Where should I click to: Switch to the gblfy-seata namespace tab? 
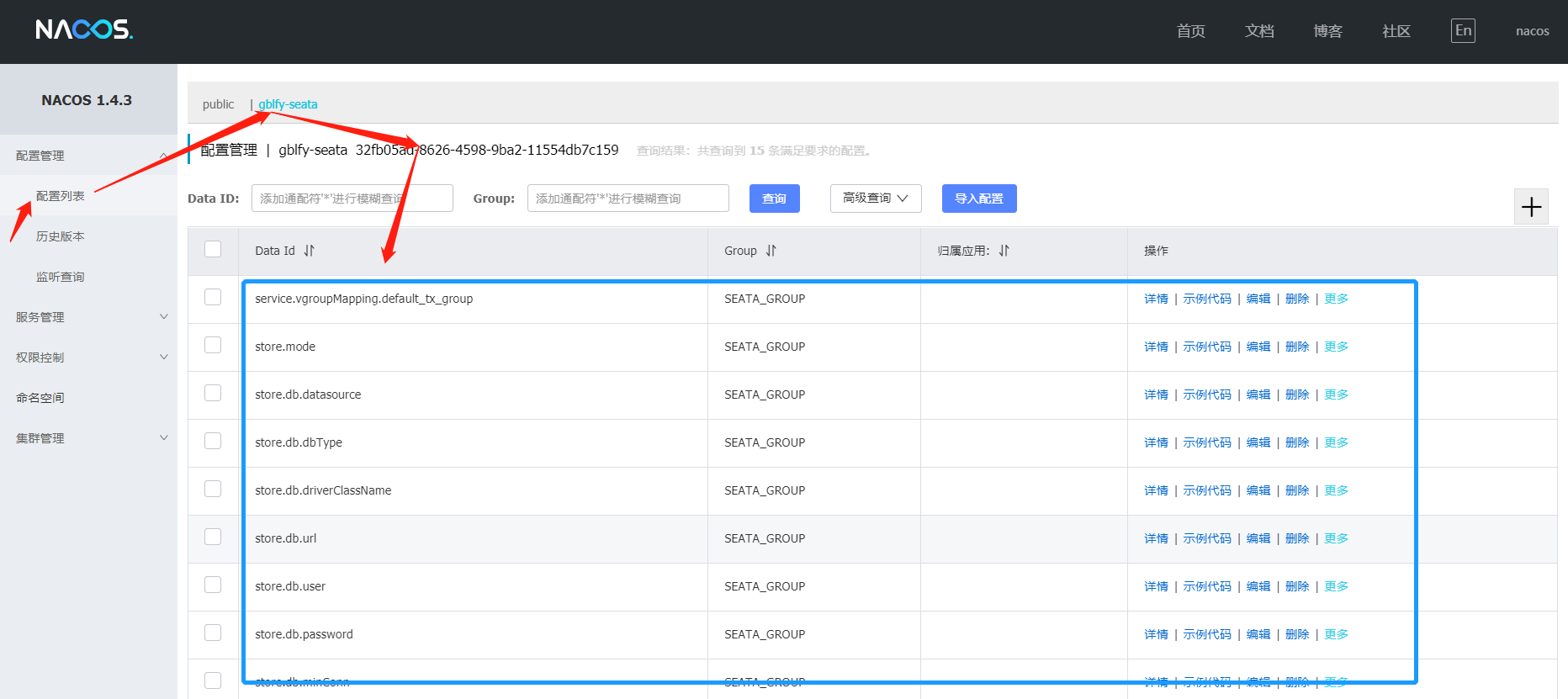point(288,104)
